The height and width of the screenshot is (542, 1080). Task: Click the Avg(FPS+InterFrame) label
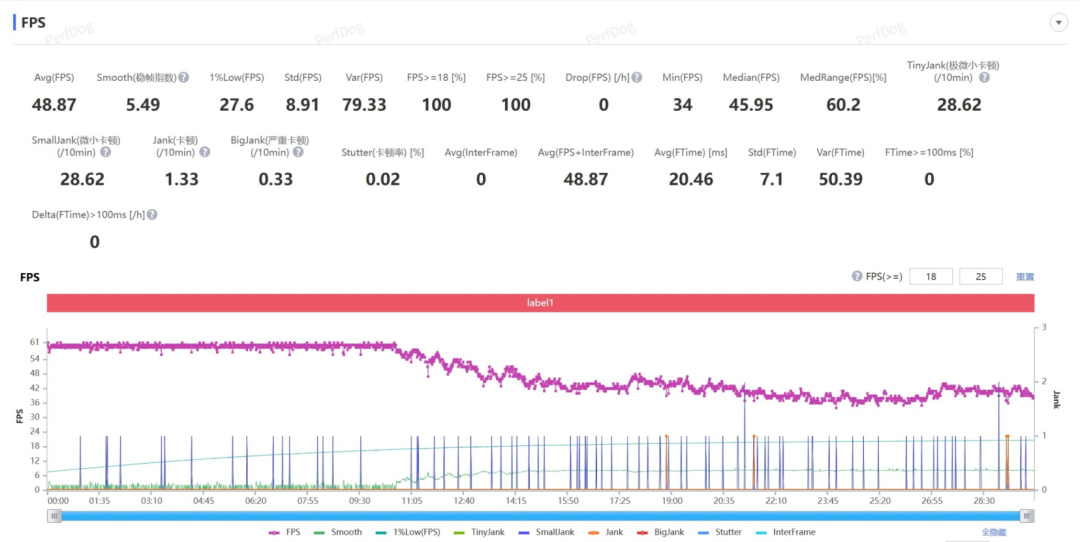pyautogui.click(x=585, y=153)
